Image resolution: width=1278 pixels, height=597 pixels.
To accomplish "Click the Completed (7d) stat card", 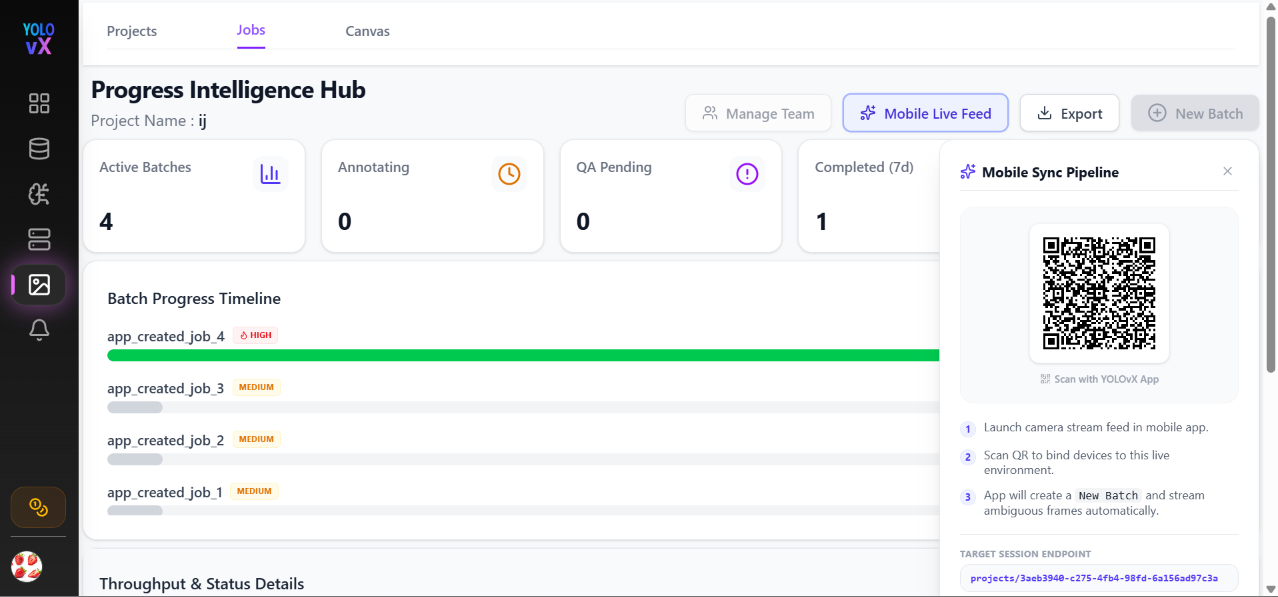I will click(868, 196).
